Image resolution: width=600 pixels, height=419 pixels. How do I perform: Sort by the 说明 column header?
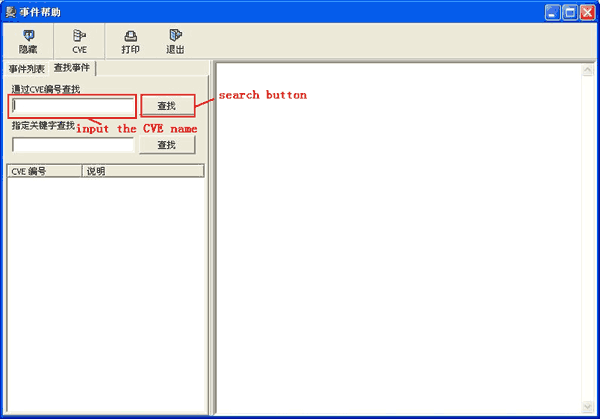(x=143, y=171)
